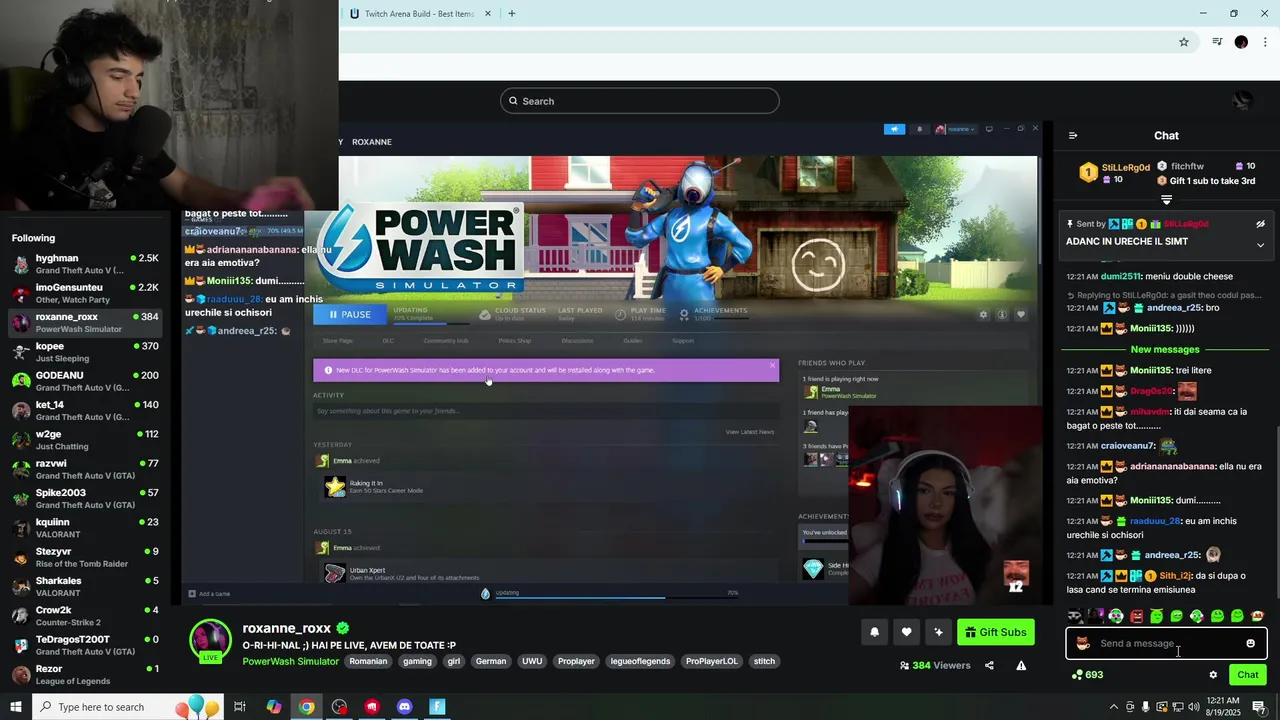
Task: Close the Twitch Arena Build tab
Action: [488, 14]
